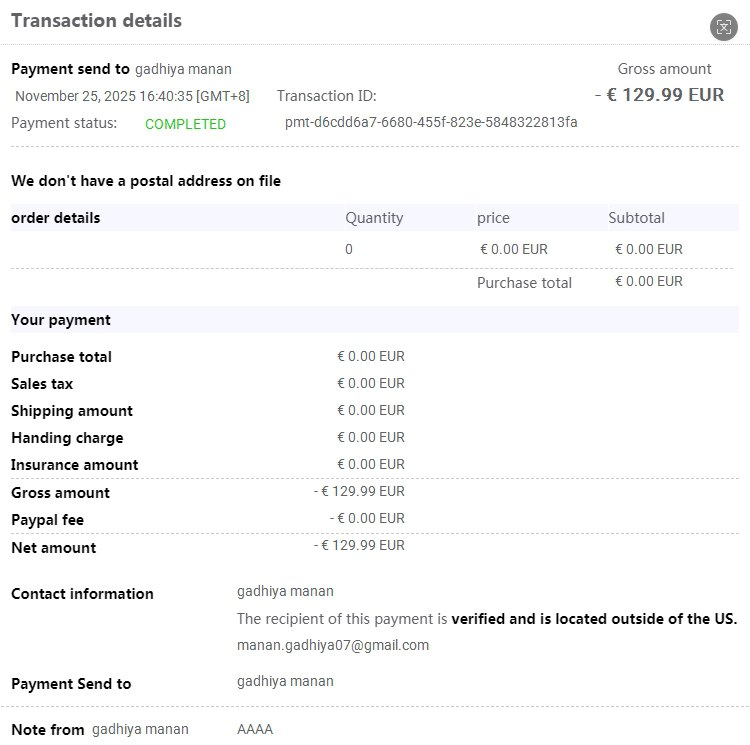The height and width of the screenshot is (745, 750).
Task: Click the Paypal fee row label
Action: tap(47, 520)
